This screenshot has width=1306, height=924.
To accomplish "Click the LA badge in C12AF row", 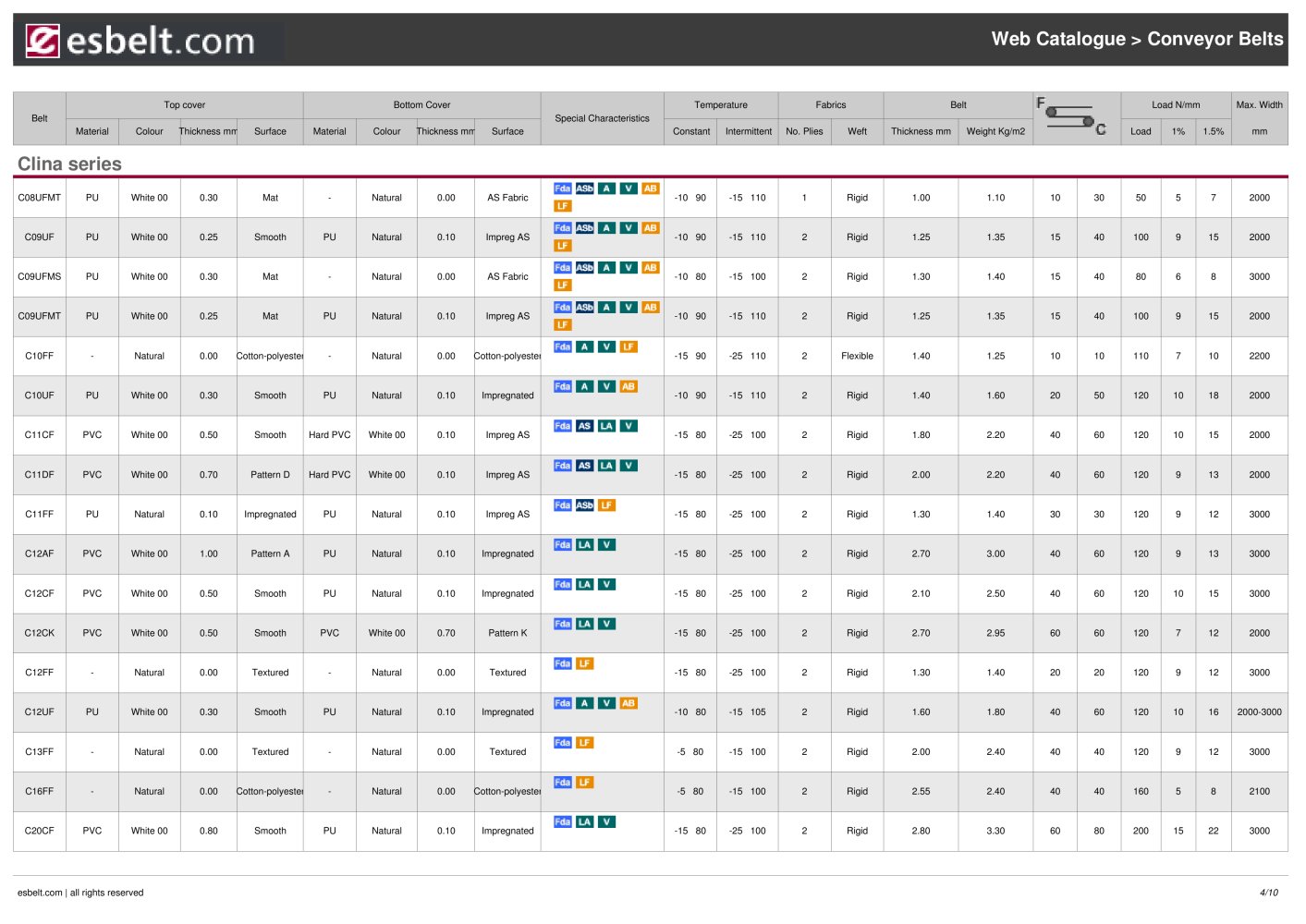I will tap(584, 545).
